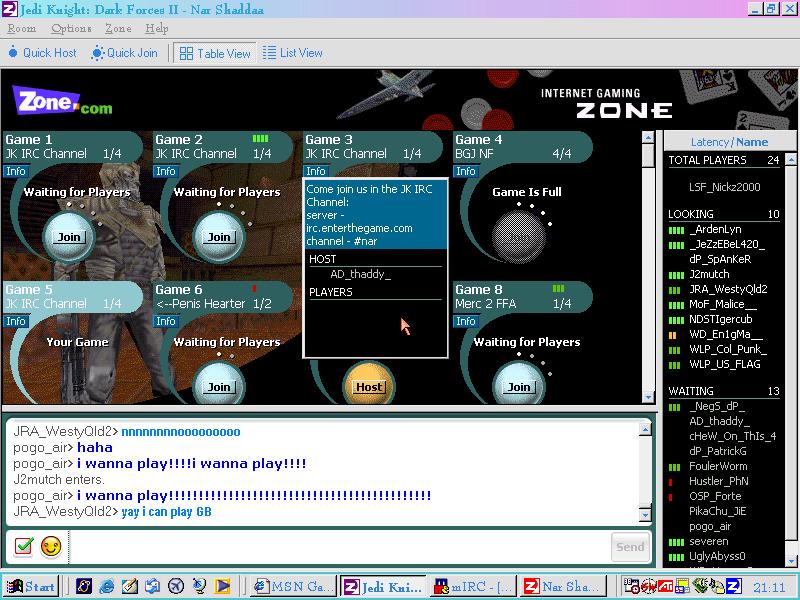Viewport: 800px width, 600px height.
Task: Click the chat message input field
Action: point(339,547)
